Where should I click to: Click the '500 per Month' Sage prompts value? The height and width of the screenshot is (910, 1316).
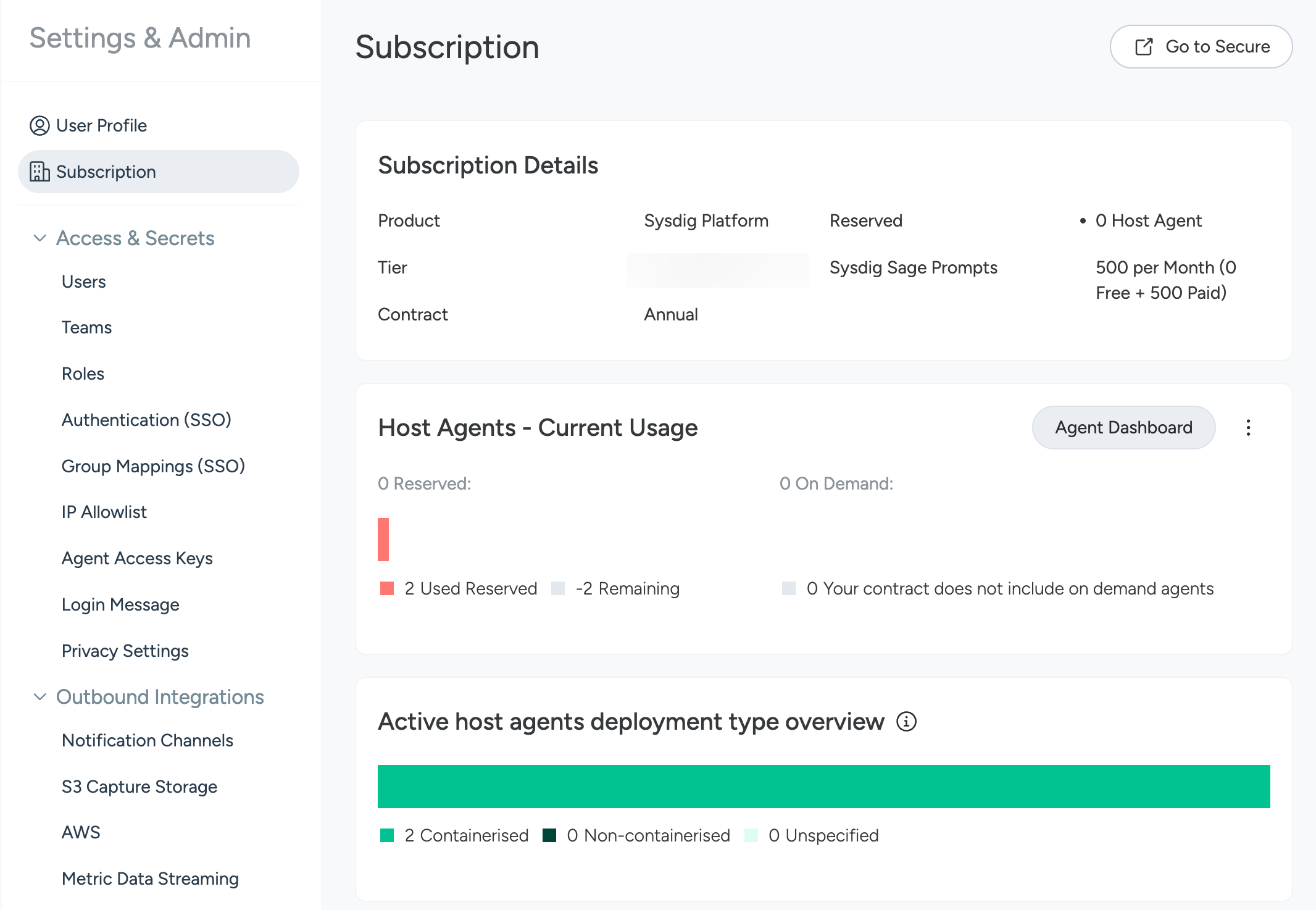point(1166,280)
